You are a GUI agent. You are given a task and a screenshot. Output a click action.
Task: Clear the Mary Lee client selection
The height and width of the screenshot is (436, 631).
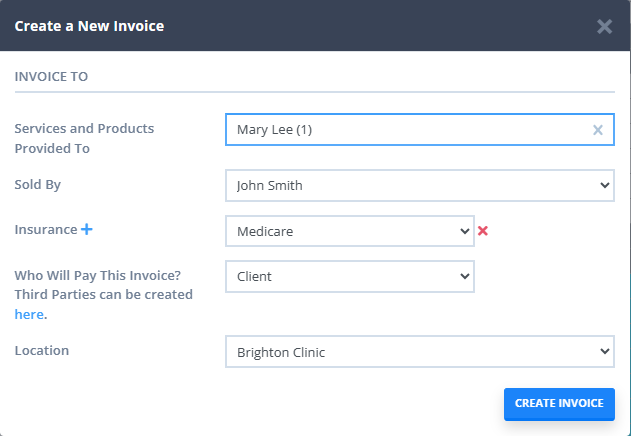pos(598,130)
